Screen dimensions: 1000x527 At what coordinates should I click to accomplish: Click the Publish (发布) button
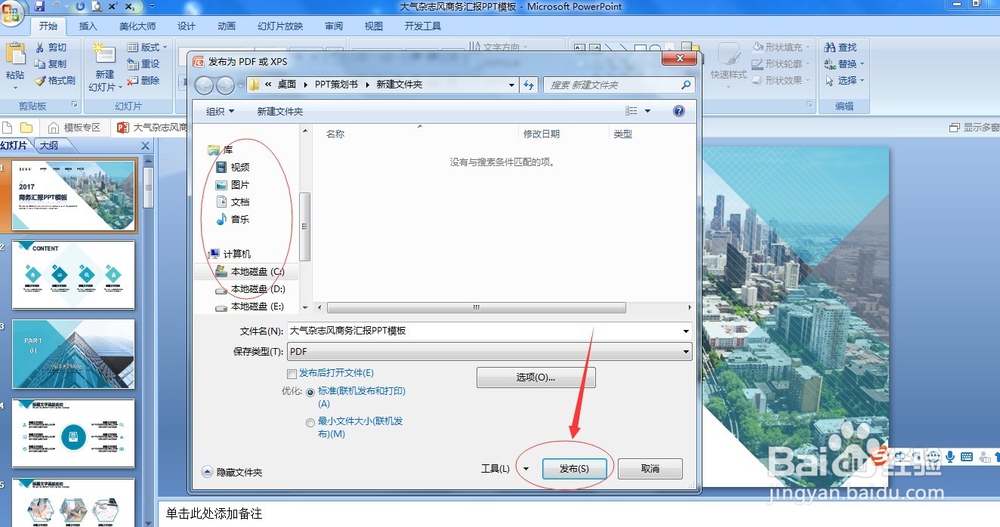(x=574, y=468)
